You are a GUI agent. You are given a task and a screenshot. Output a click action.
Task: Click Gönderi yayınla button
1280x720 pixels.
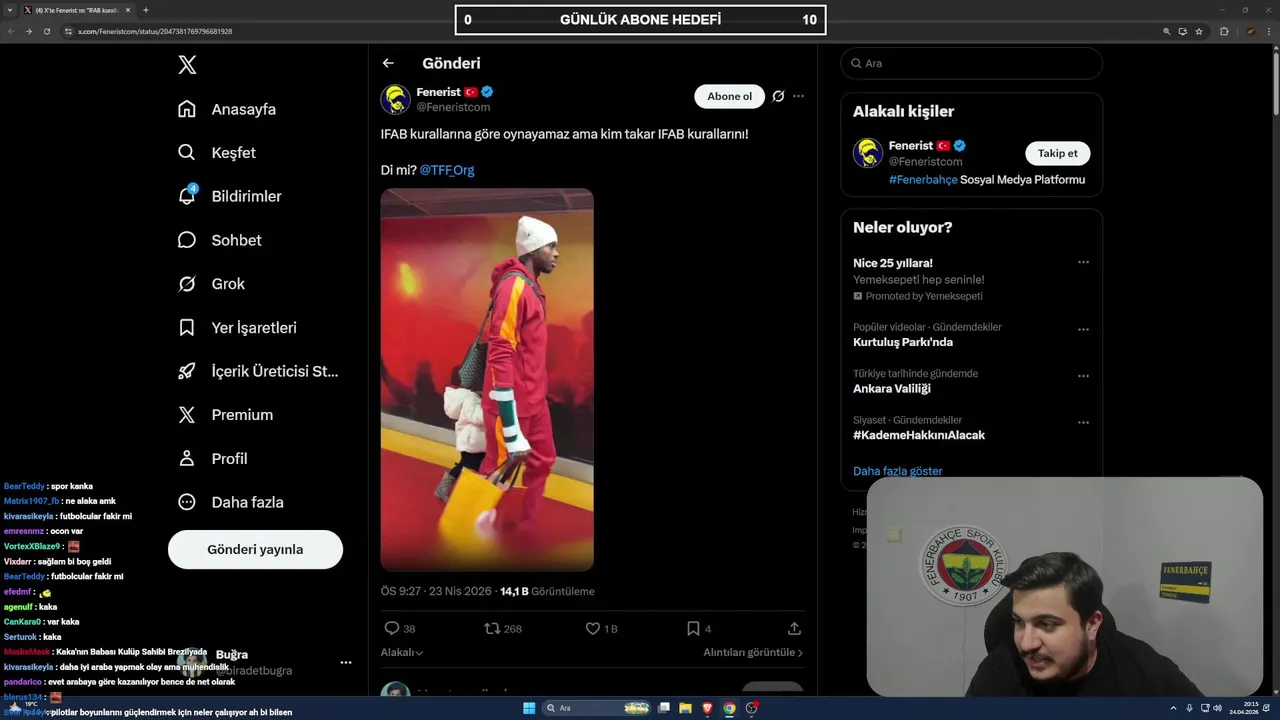point(255,549)
